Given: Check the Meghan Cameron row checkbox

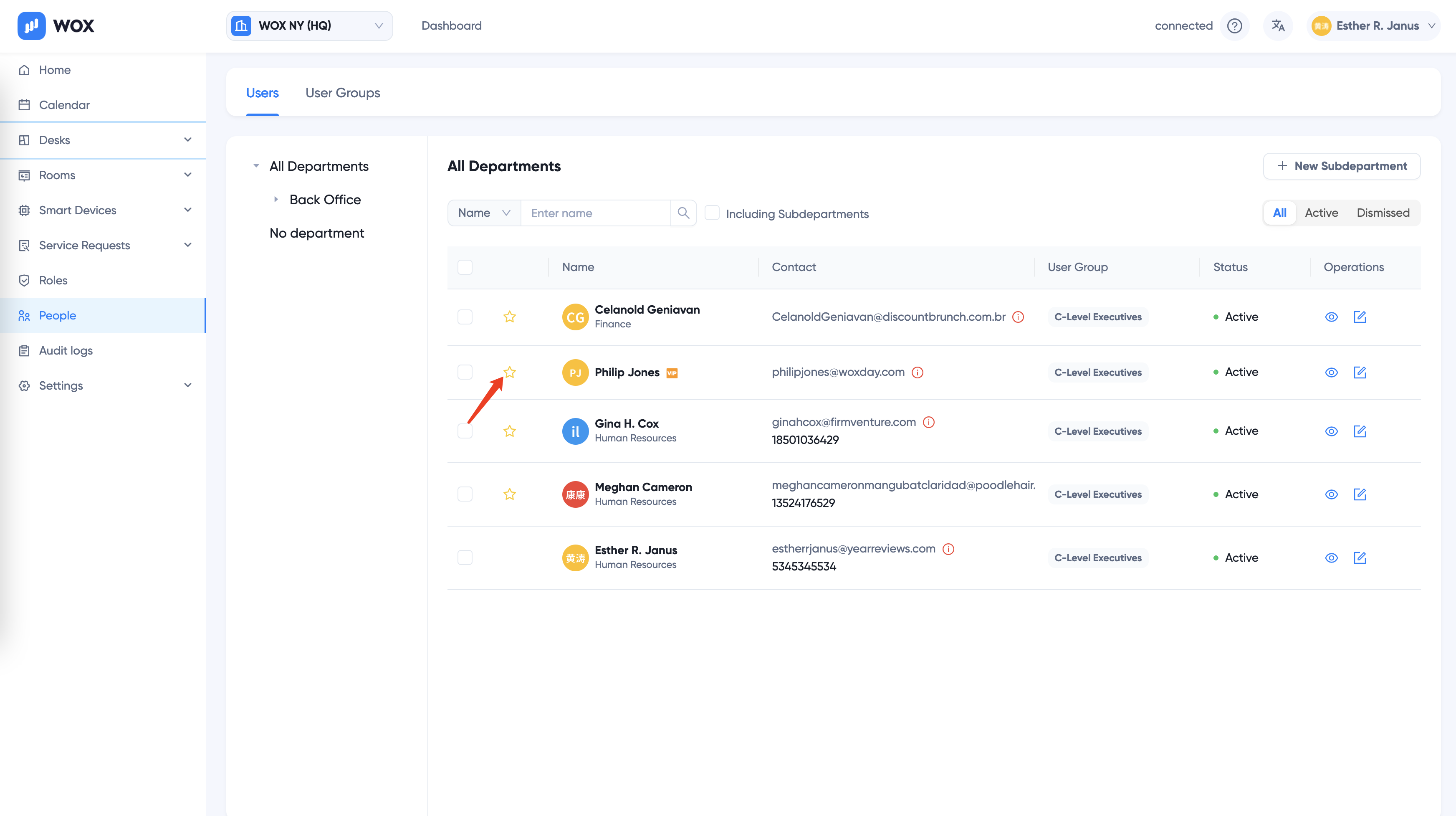Looking at the screenshot, I should 465,494.
